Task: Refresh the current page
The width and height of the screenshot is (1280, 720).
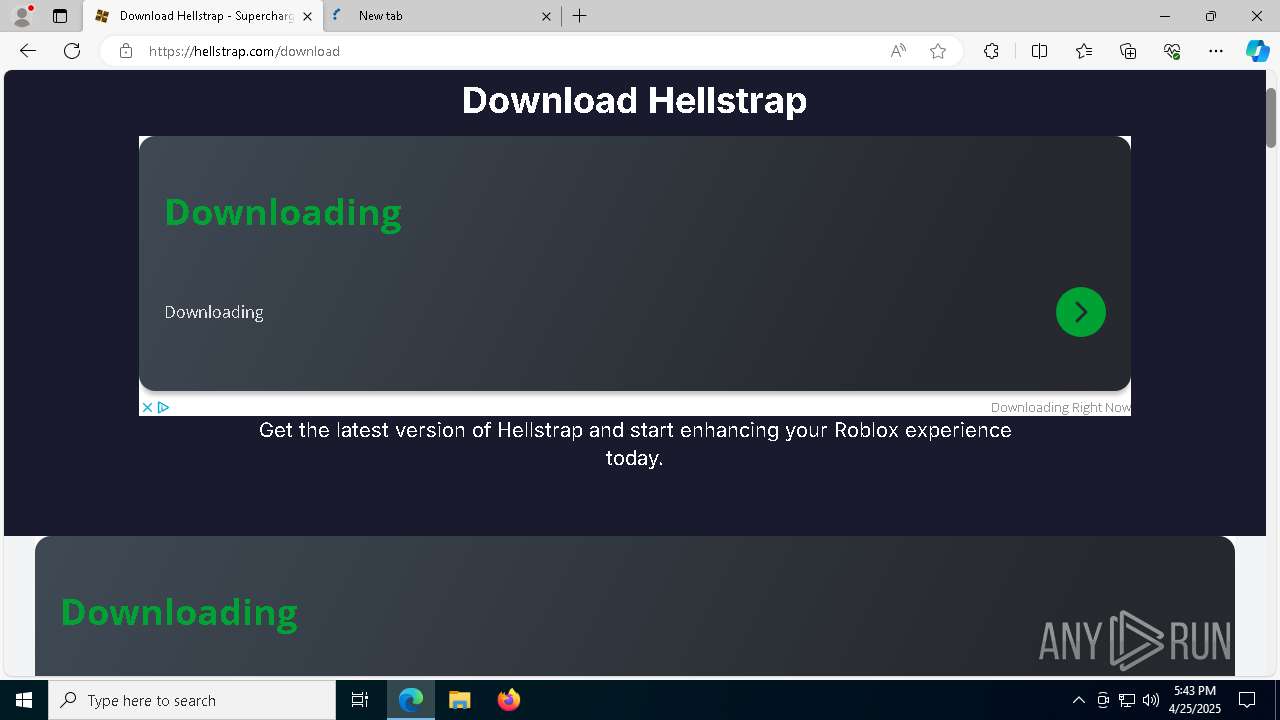Action: tap(72, 51)
